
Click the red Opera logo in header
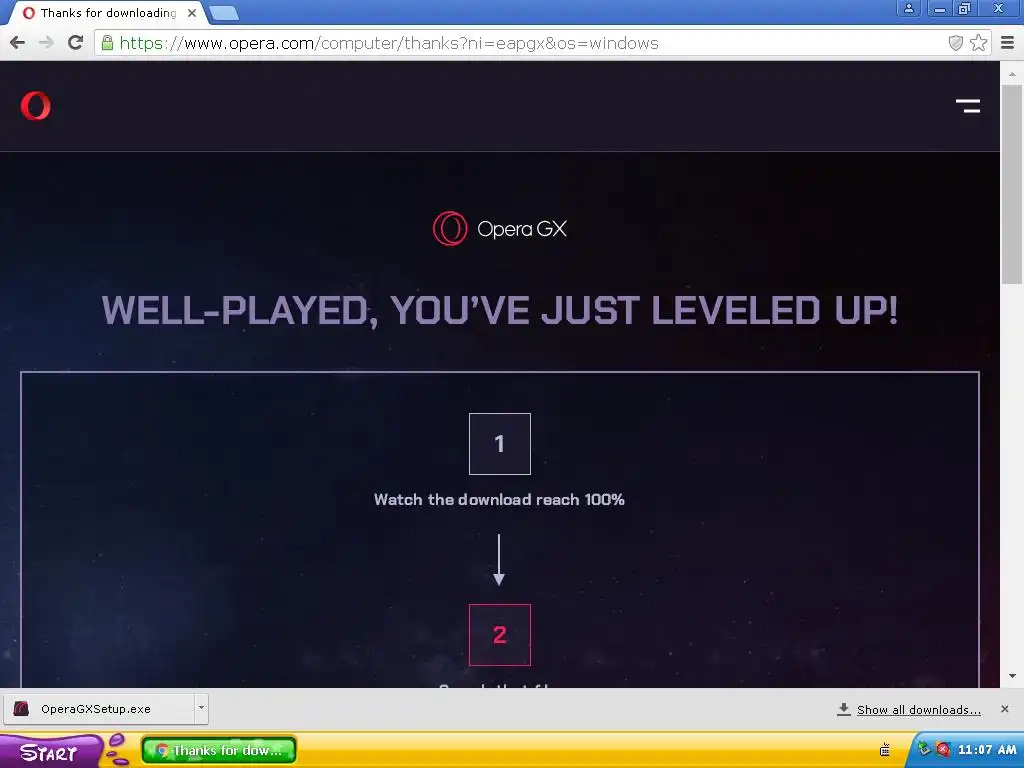tap(35, 106)
